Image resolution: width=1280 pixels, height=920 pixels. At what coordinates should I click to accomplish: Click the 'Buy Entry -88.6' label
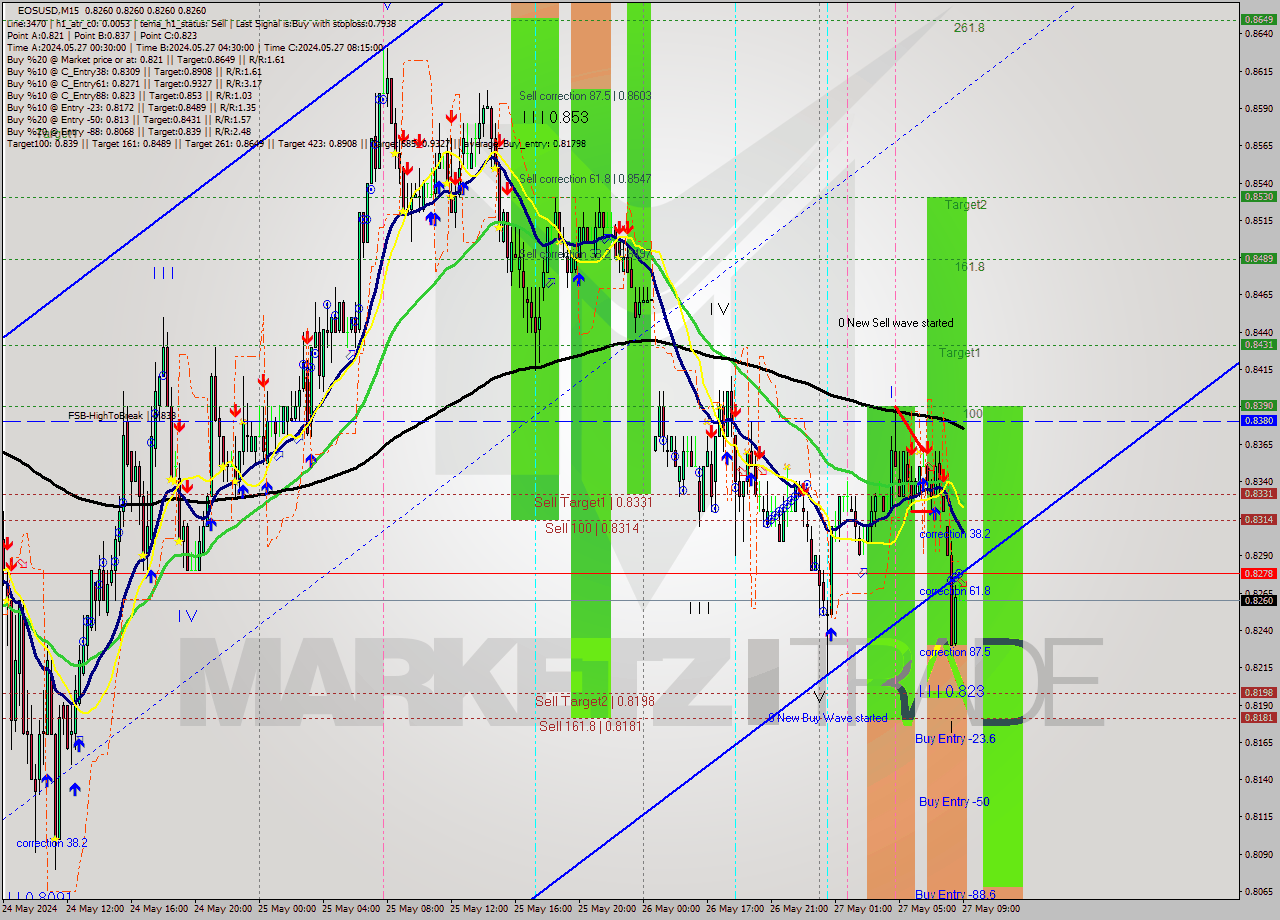tap(955, 894)
